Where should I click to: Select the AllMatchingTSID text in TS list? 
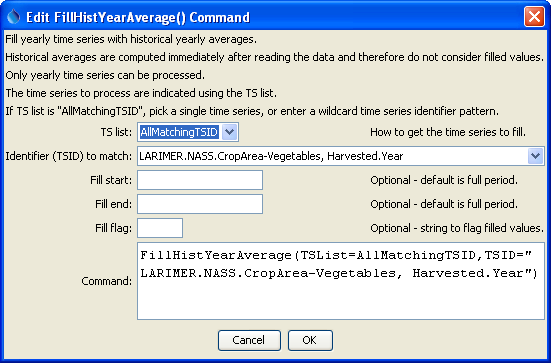tap(179, 132)
